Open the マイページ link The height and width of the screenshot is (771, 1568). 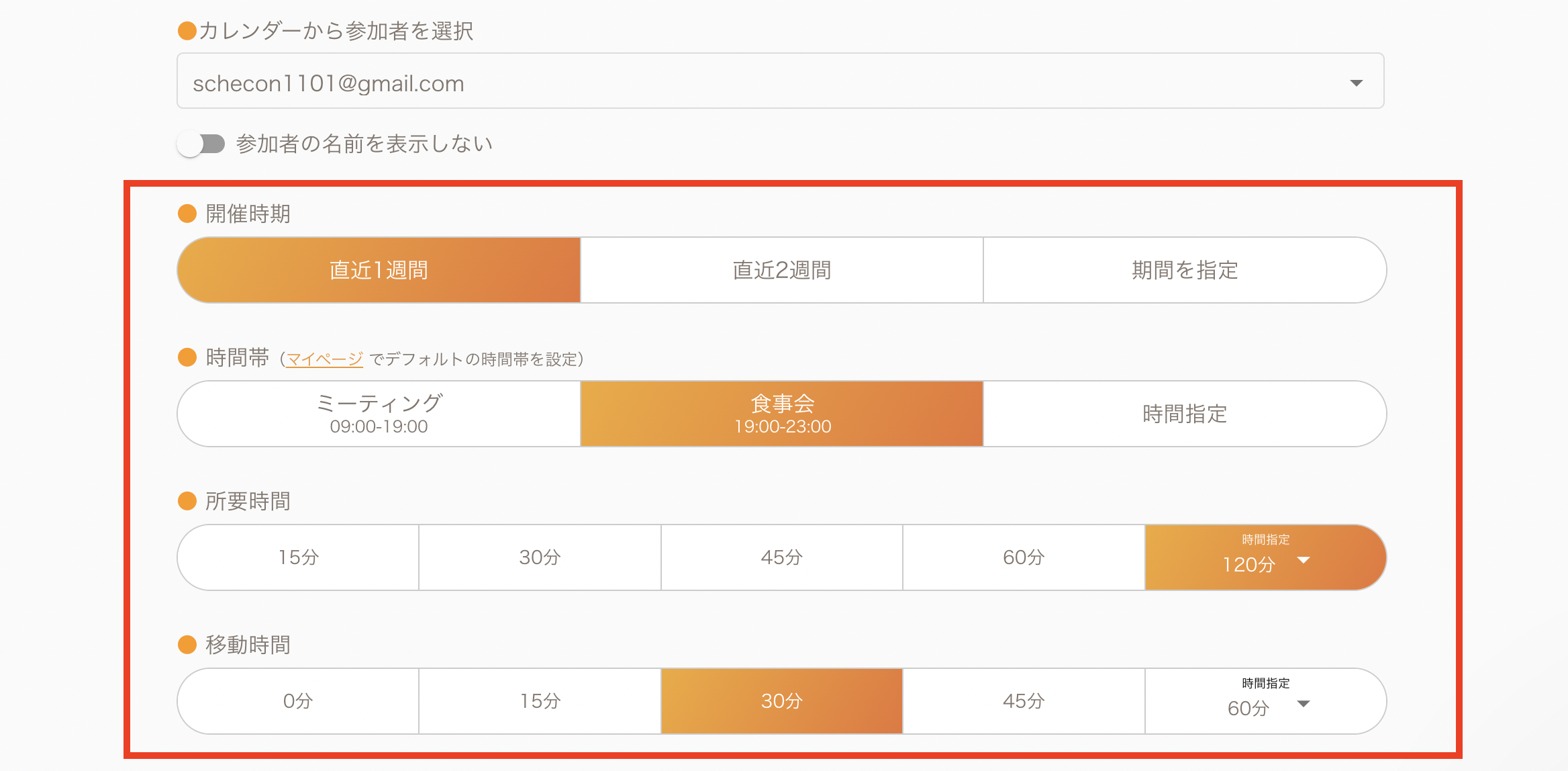(324, 359)
